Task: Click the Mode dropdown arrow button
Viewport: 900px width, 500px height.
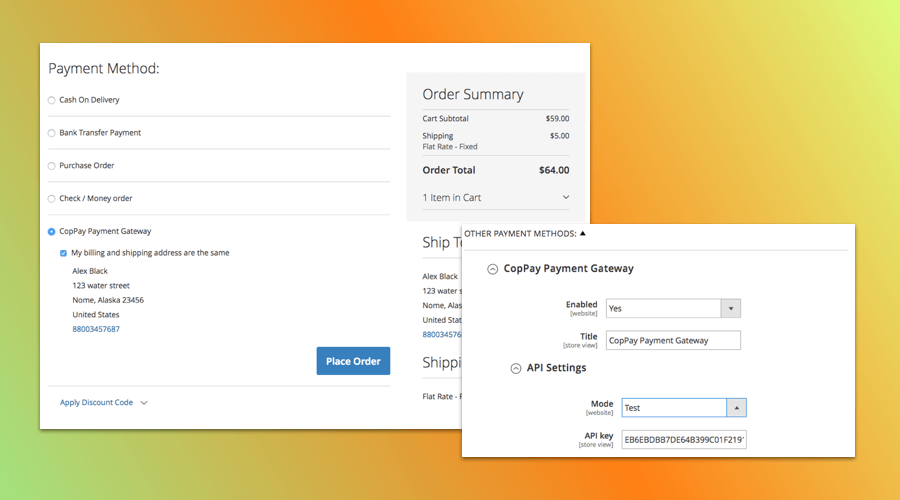Action: click(x=736, y=408)
